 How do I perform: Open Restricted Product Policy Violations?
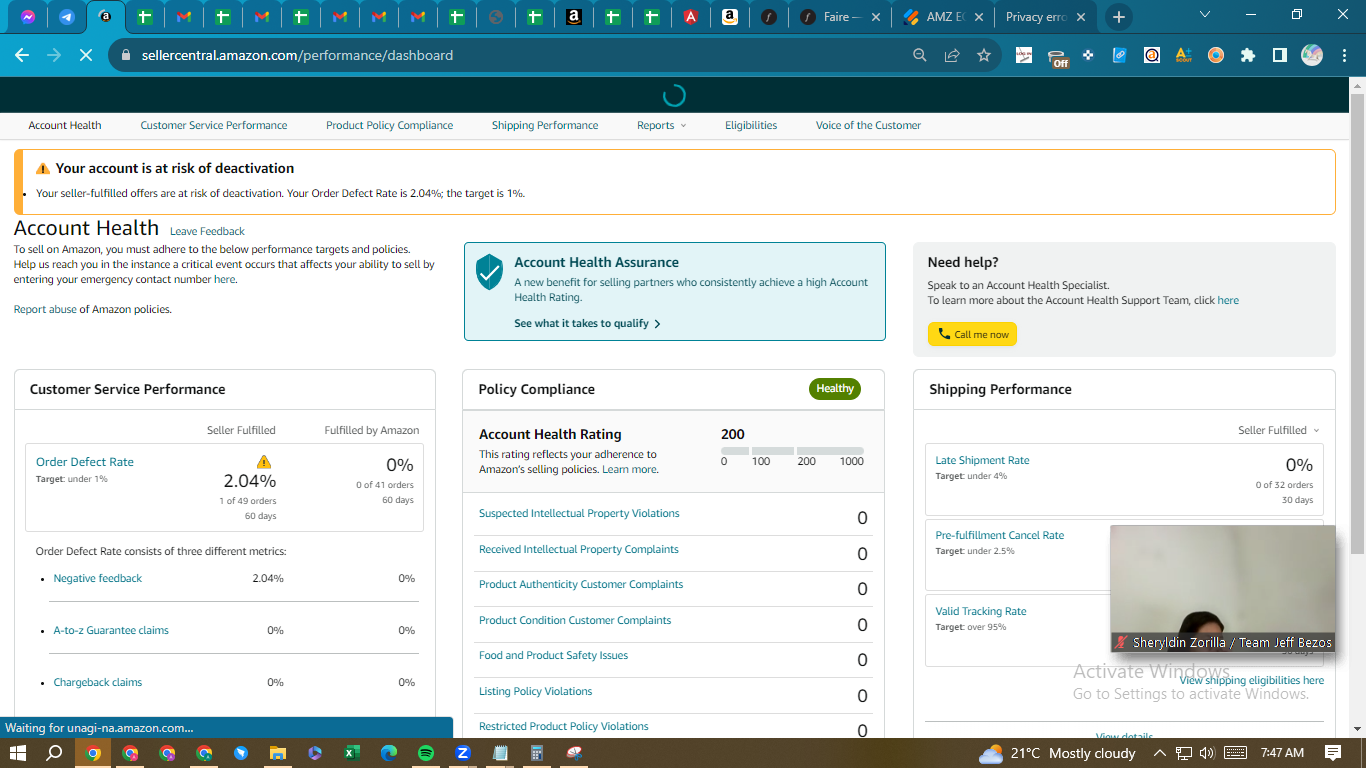[x=564, y=726]
